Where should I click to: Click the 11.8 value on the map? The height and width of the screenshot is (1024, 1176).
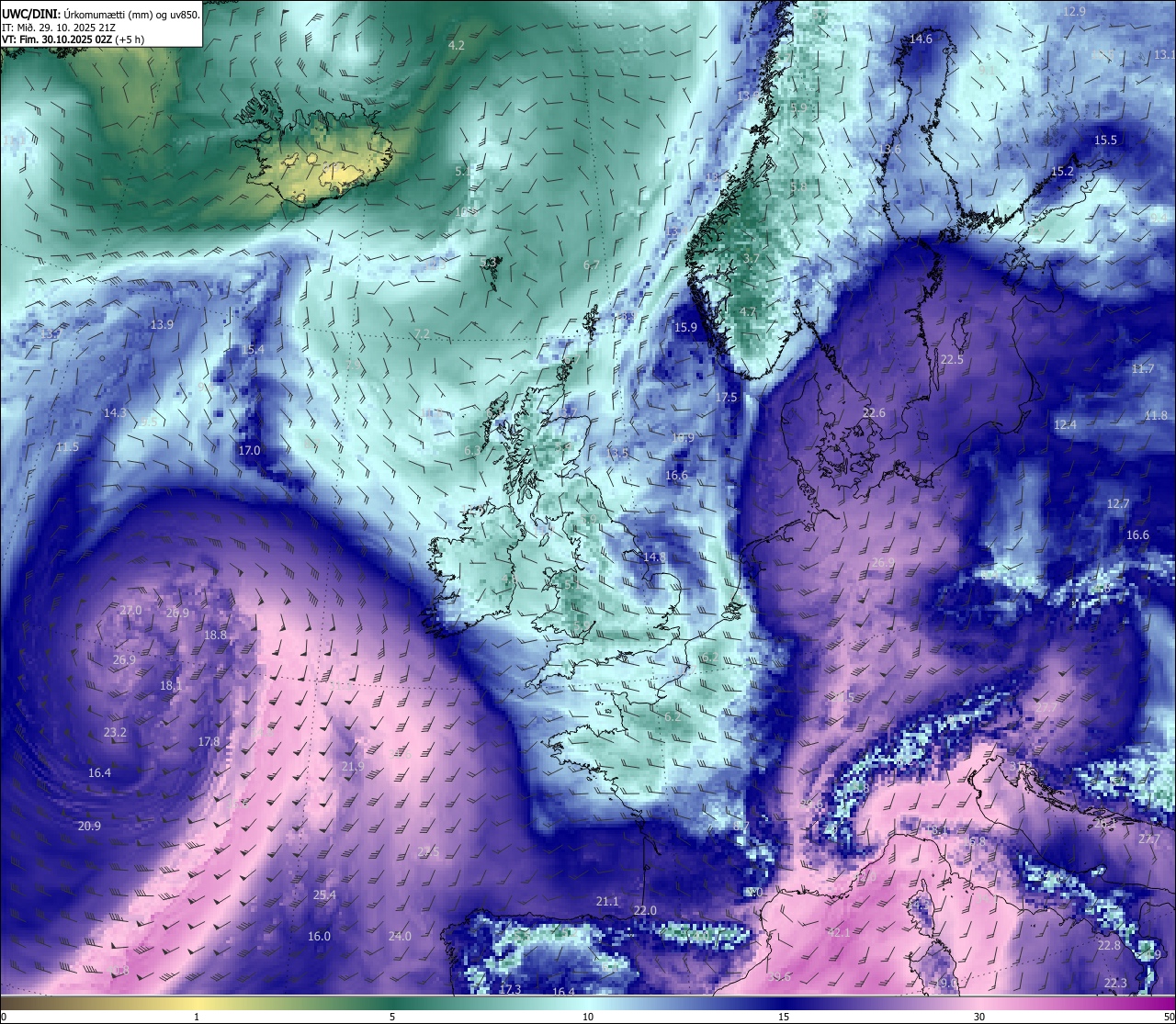click(x=1156, y=415)
